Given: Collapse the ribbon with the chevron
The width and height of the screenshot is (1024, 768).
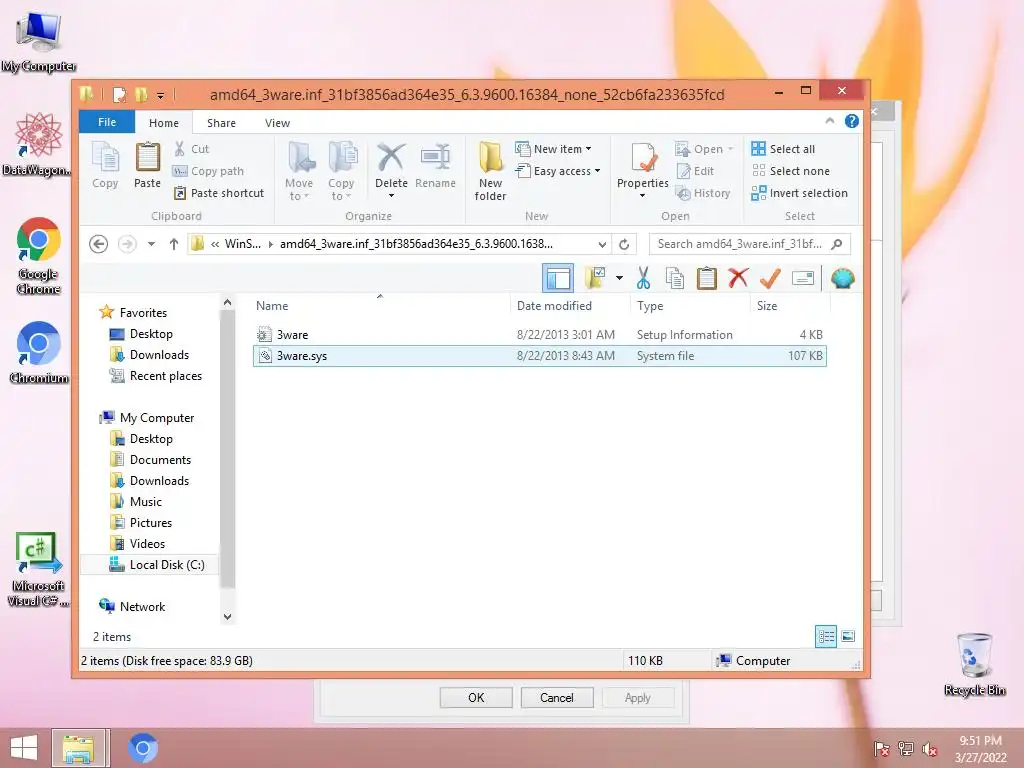Looking at the screenshot, I should tap(830, 121).
